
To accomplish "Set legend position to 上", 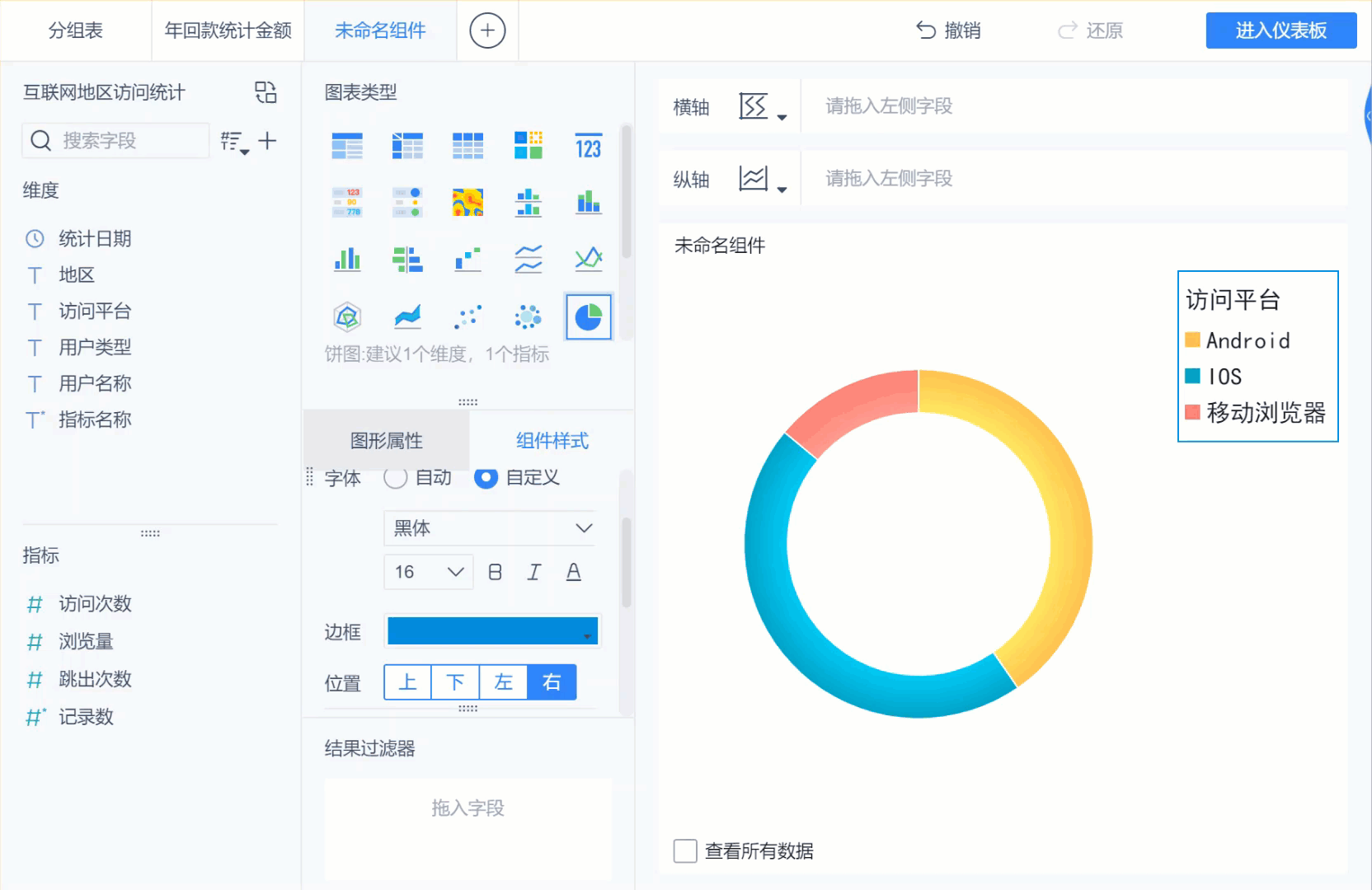I will coord(407,682).
